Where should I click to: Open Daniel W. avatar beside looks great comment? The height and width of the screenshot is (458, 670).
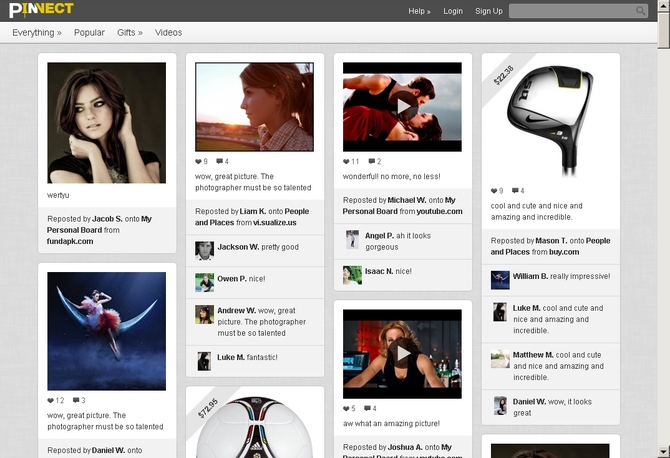pos(500,405)
